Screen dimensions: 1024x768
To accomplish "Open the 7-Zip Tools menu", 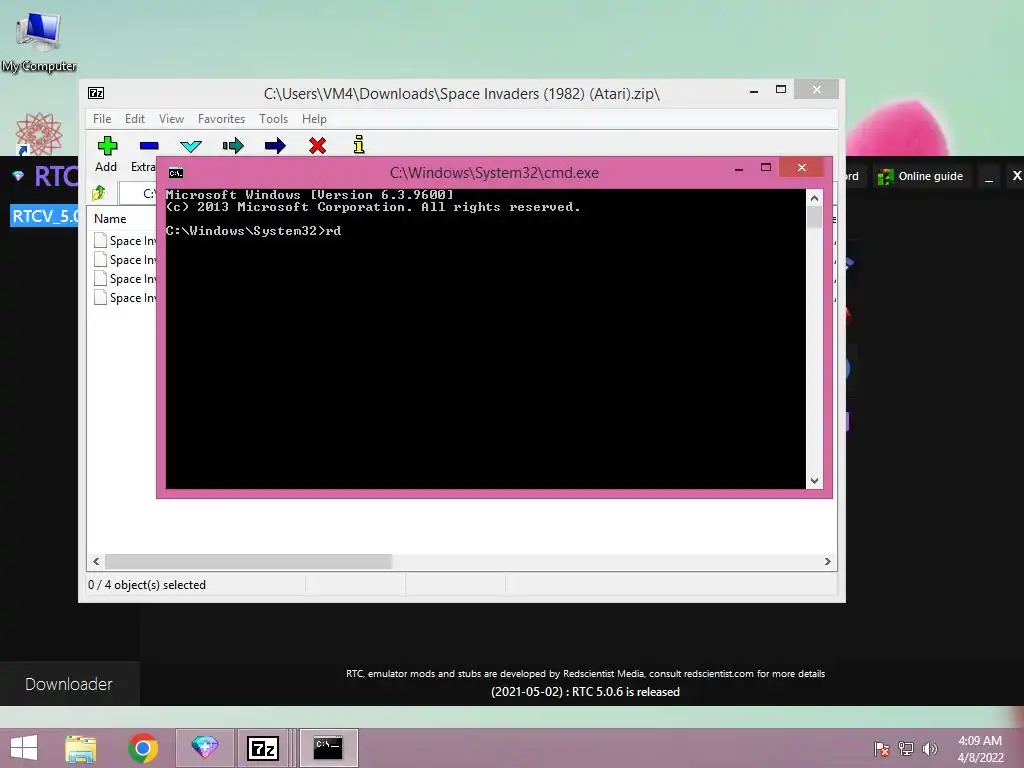I will pyautogui.click(x=273, y=119).
